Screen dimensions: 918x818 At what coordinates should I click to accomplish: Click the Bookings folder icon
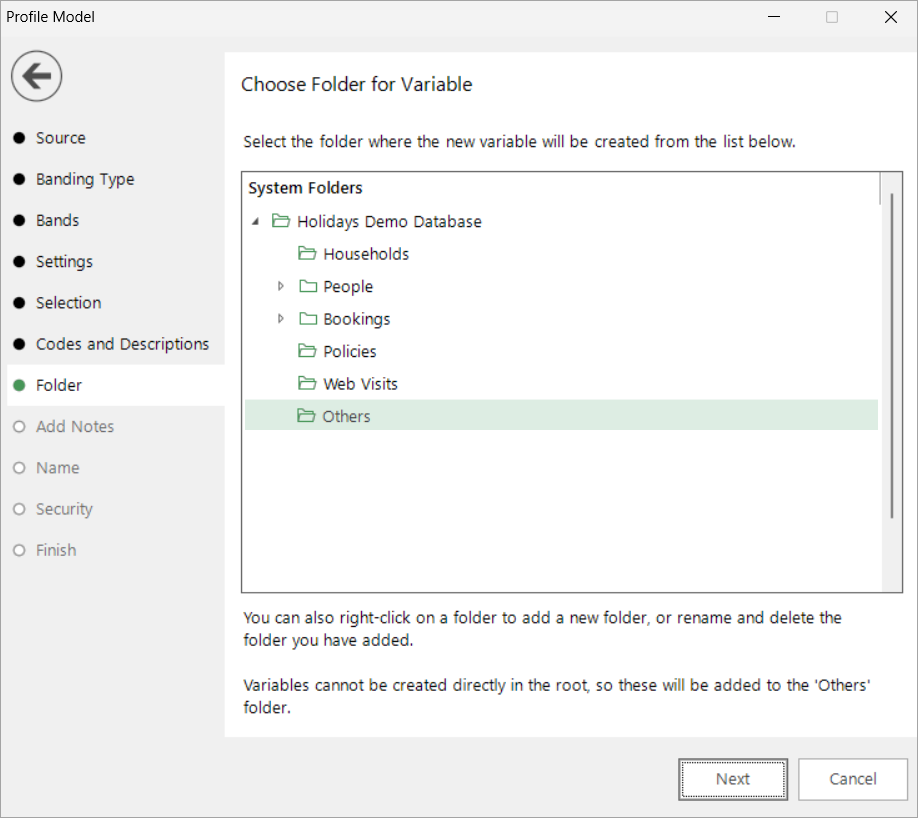307,319
